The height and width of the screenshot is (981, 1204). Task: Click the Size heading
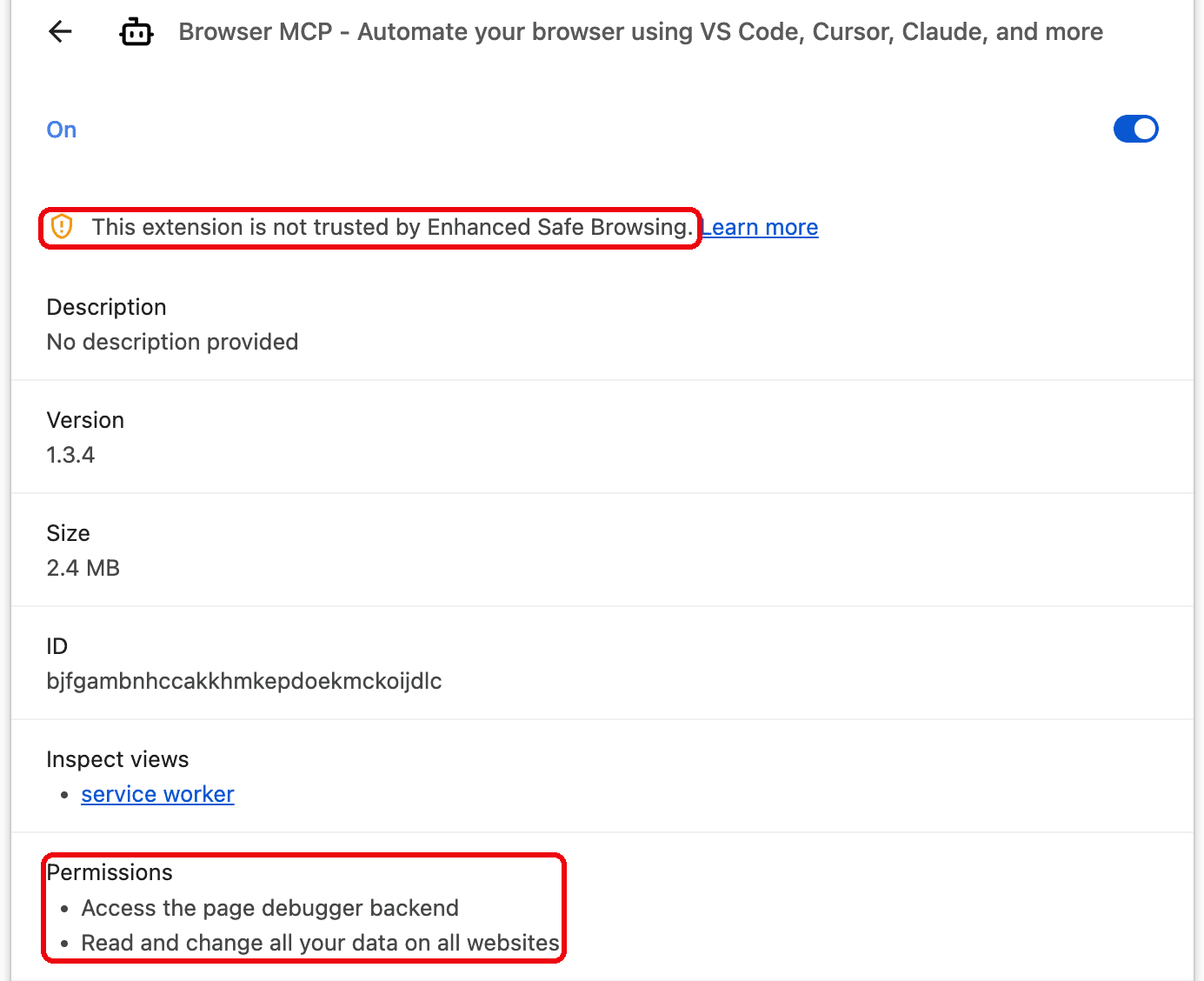point(68,533)
